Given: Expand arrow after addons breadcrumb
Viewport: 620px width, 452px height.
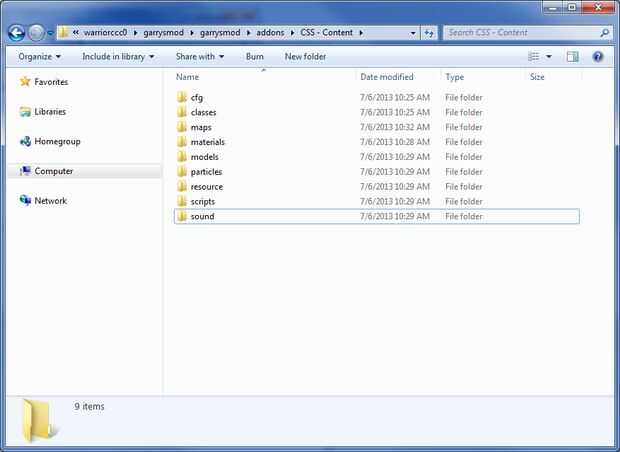Looking at the screenshot, I should click(x=292, y=32).
